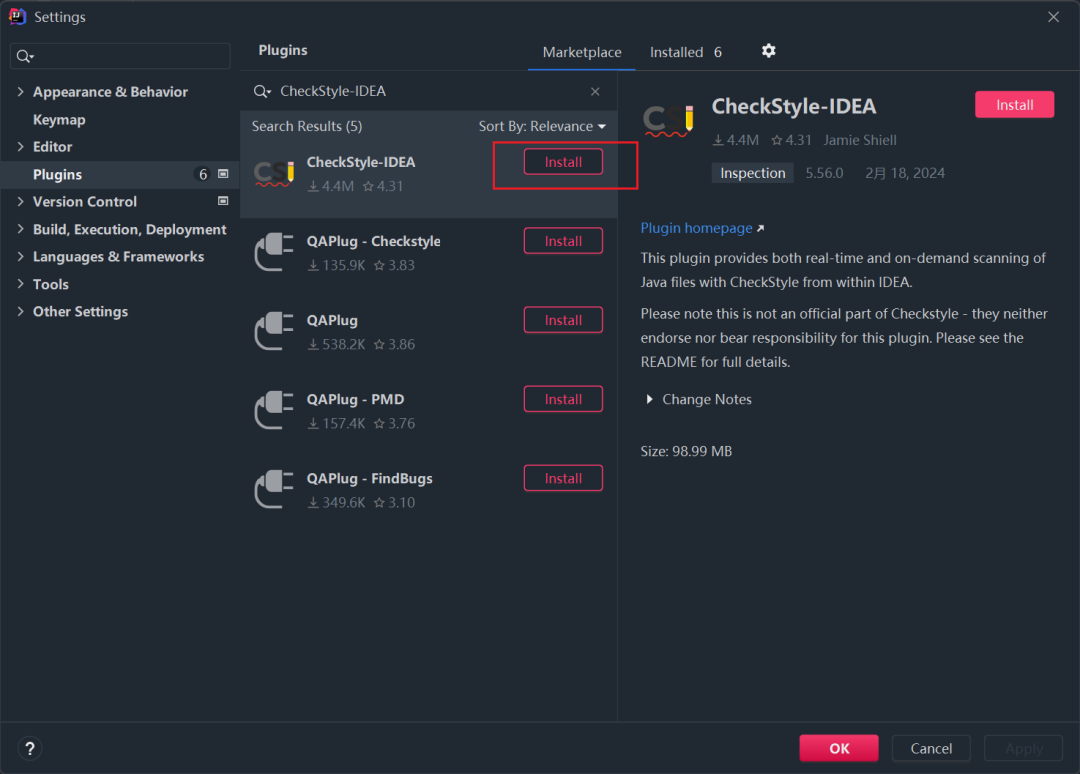Expand Languages & Frameworks node
Image resolution: width=1080 pixels, height=774 pixels.
pos(21,257)
